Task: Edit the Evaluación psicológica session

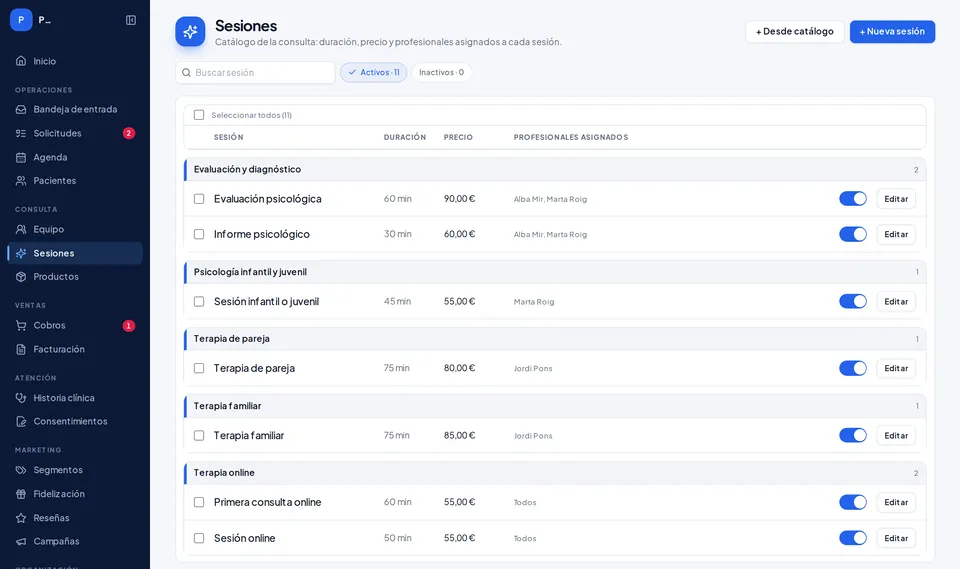Action: click(896, 198)
